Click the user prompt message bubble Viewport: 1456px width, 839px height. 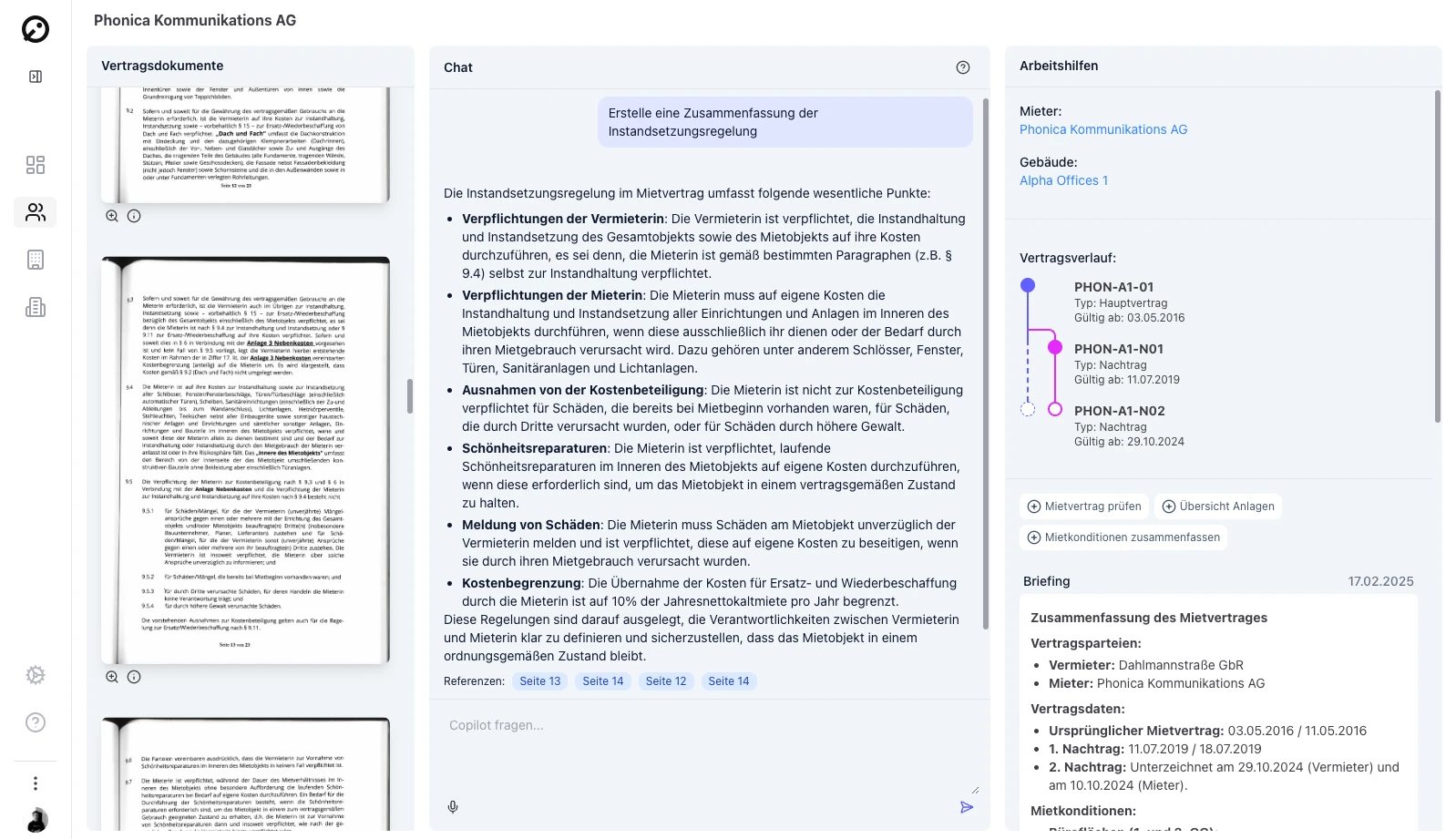pos(785,122)
